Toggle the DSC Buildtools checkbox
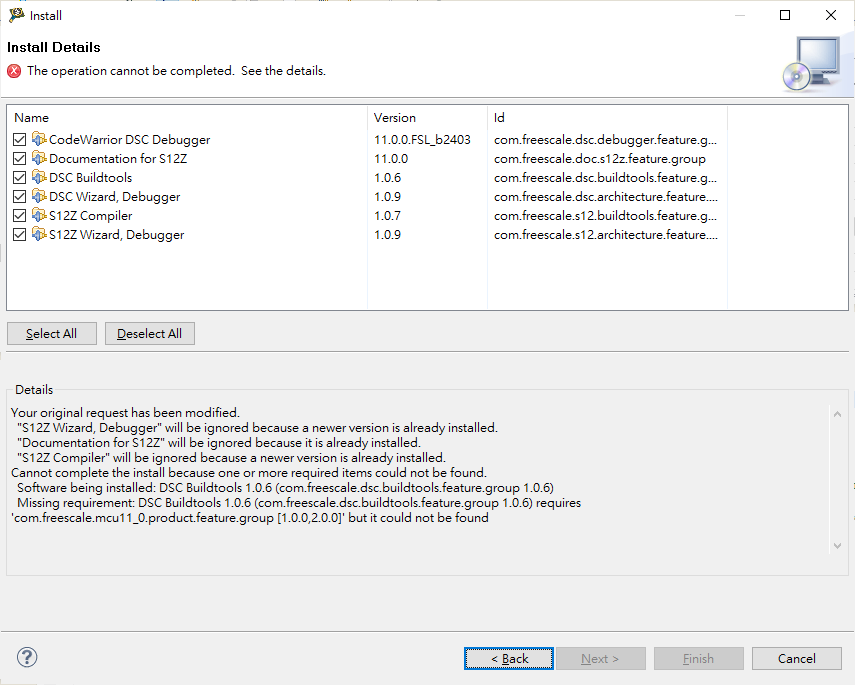The height and width of the screenshot is (685, 855). pos(20,178)
